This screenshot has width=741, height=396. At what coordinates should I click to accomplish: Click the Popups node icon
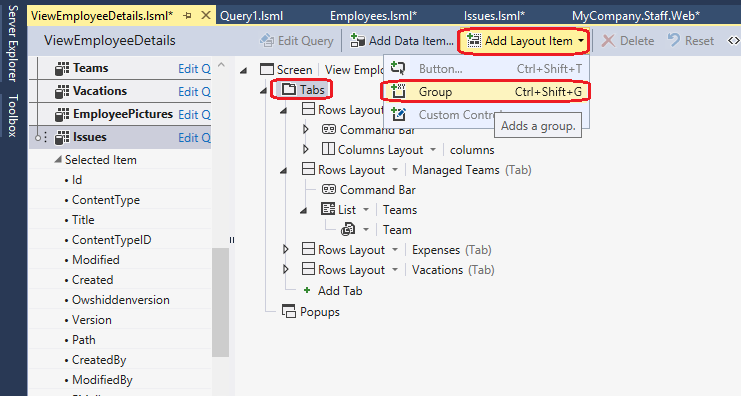289,311
